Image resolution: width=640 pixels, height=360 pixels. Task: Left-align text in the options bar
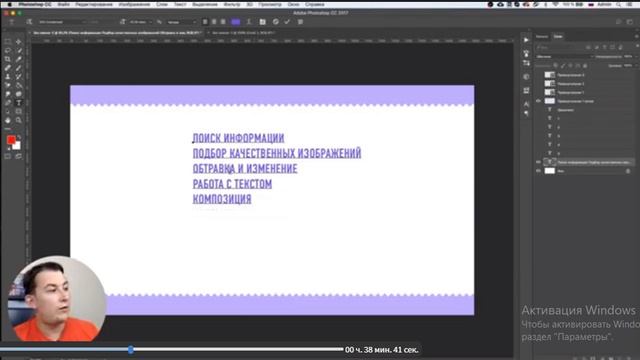[x=205, y=22]
